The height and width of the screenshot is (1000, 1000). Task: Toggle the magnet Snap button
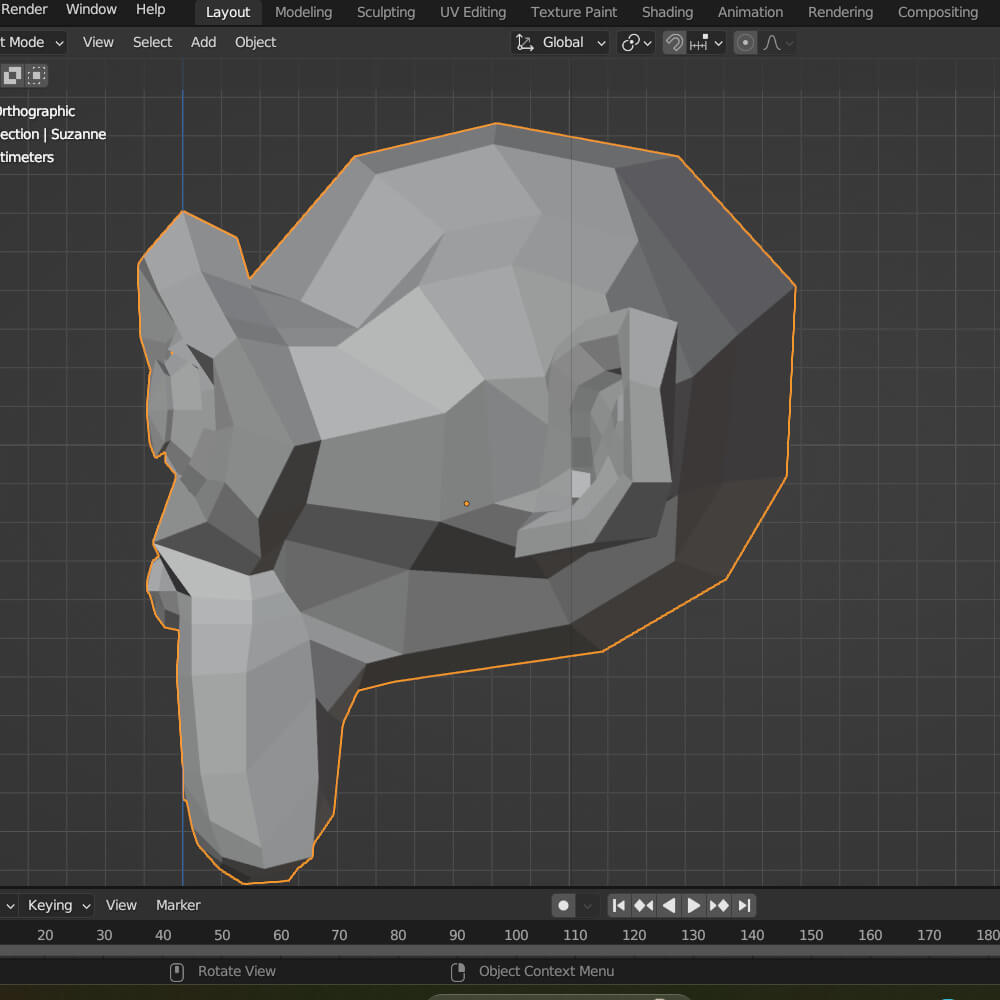(674, 43)
